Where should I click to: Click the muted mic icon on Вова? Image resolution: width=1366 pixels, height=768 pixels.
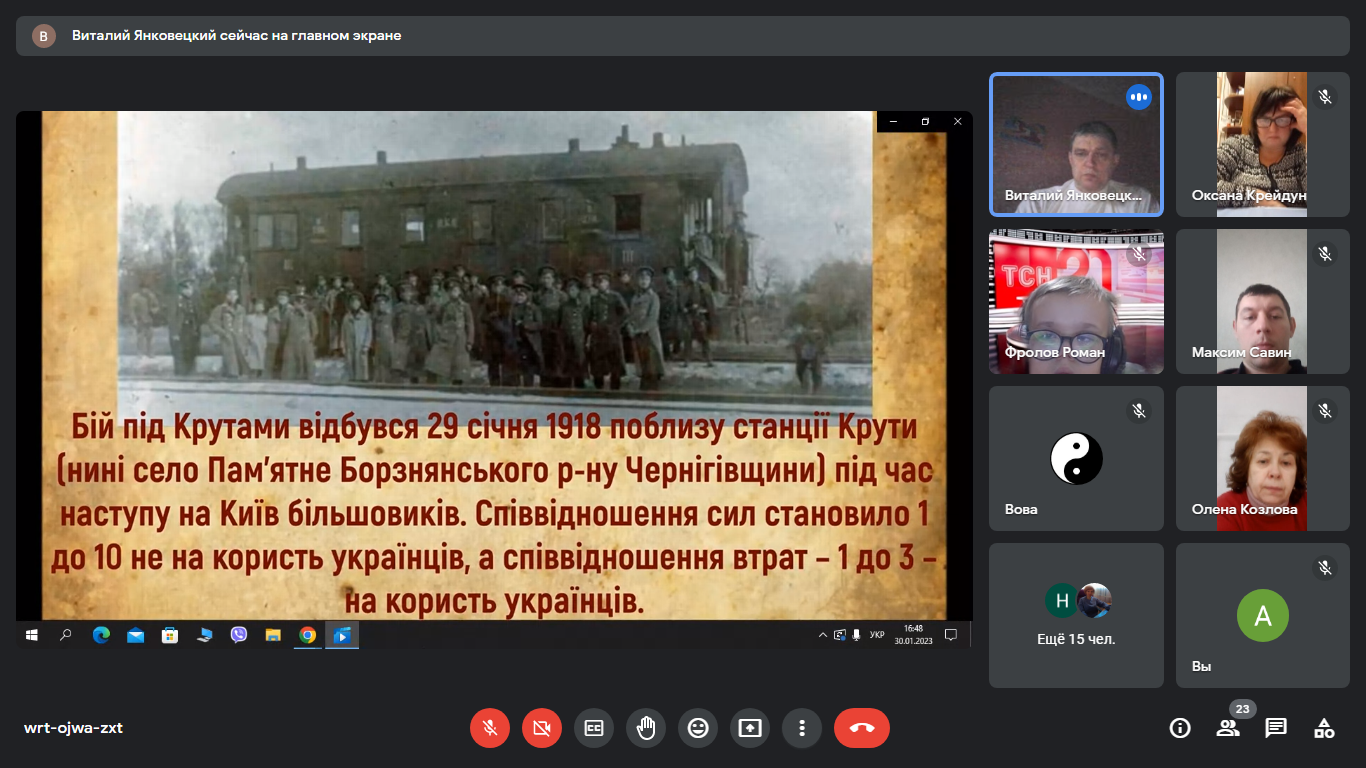(1138, 411)
